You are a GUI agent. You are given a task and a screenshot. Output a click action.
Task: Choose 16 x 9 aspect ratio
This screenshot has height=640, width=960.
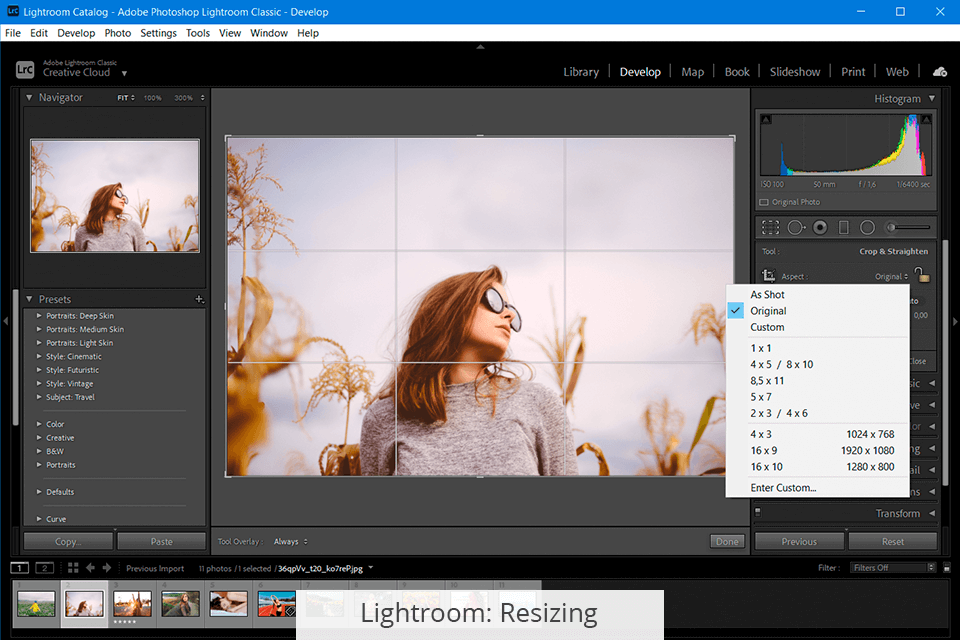tap(762, 450)
